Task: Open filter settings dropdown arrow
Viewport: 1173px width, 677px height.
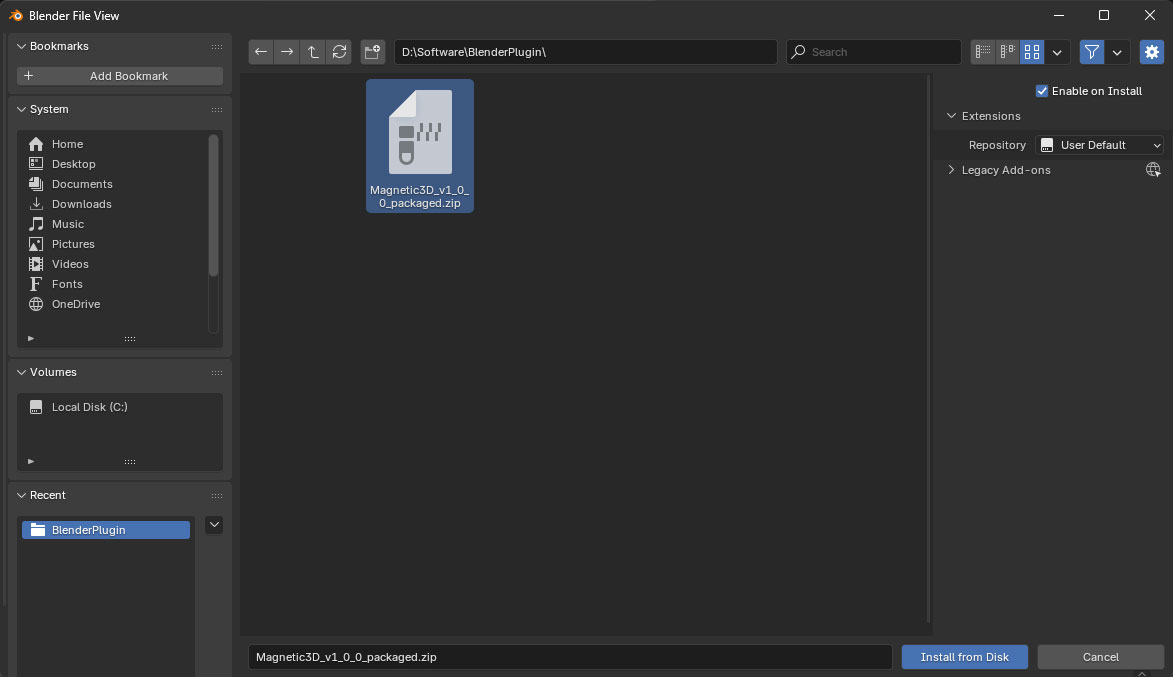Action: 1117,52
